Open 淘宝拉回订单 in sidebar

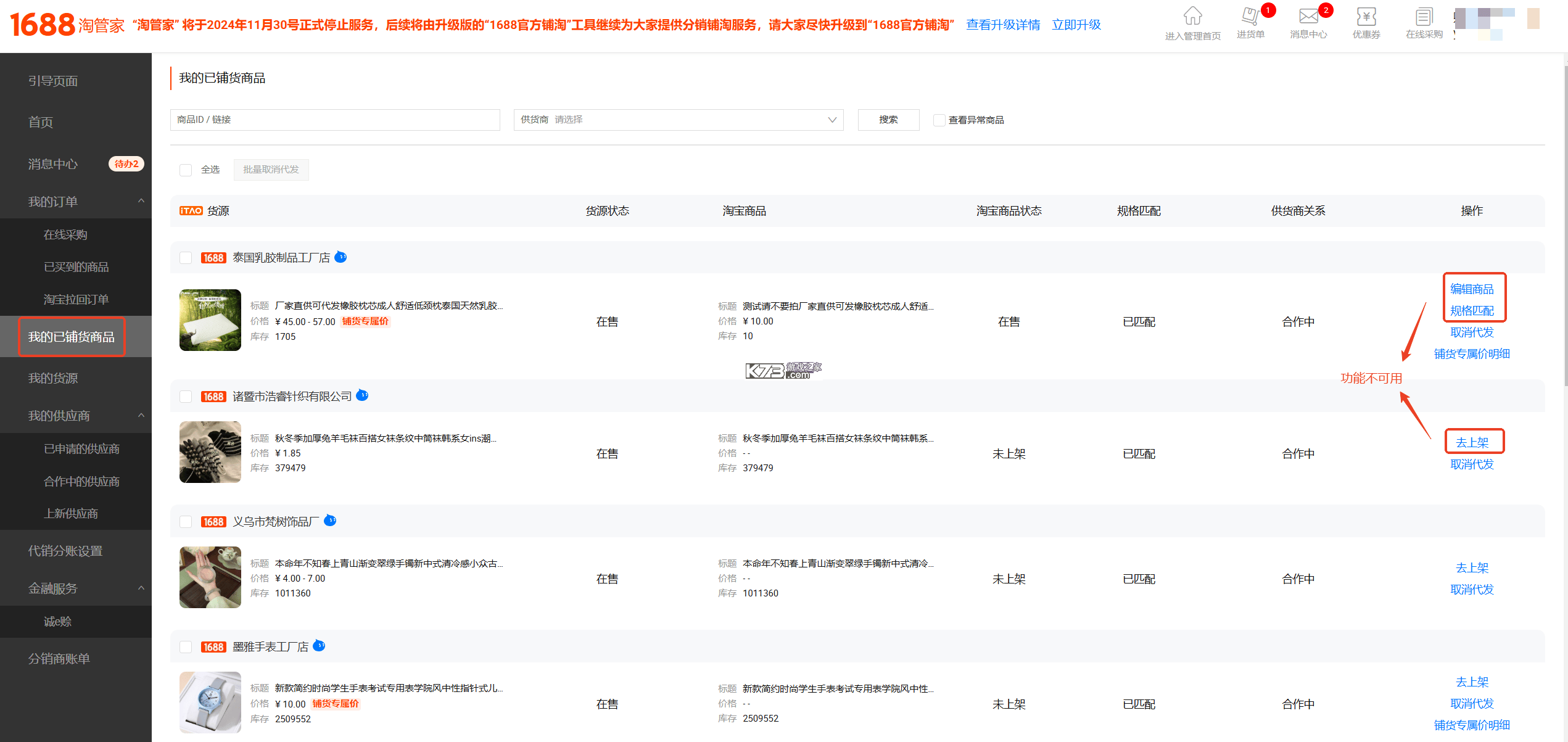(76, 299)
